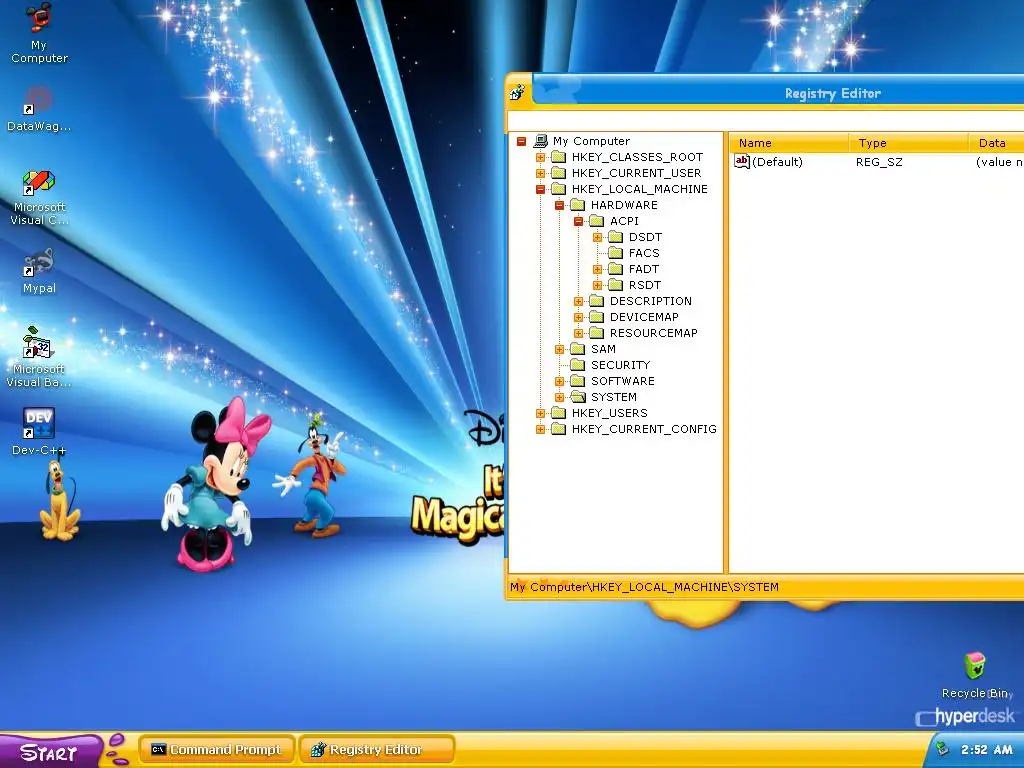Expand the HKEY_USERS node
Screen dimensions: 1024x768
(540, 413)
